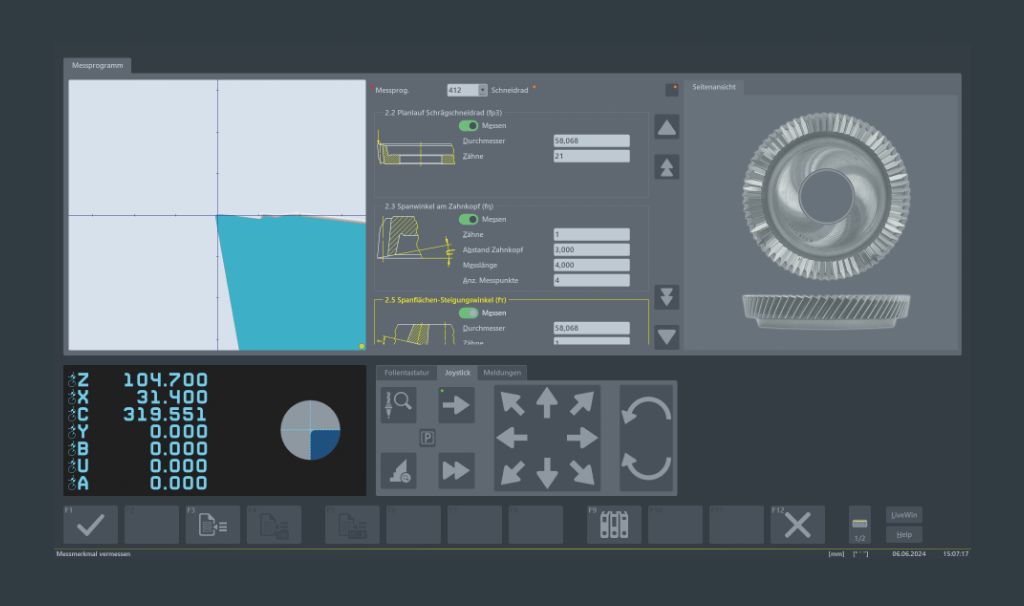
Task: Click the LiveWin button
Action: point(903,515)
